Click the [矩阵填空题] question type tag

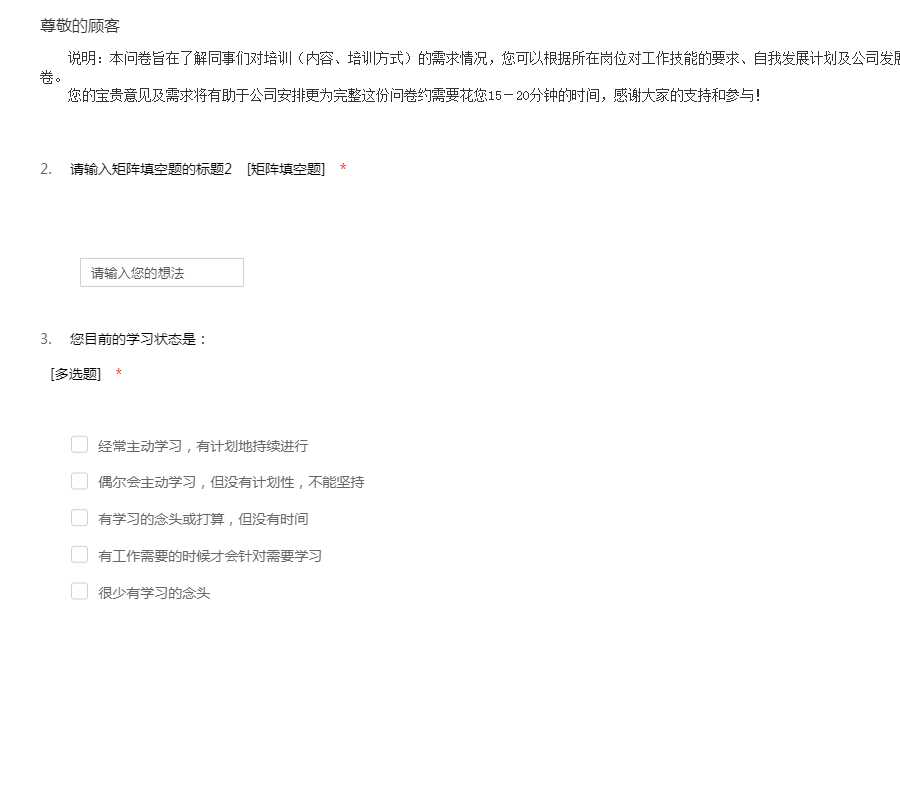[x=286, y=169]
